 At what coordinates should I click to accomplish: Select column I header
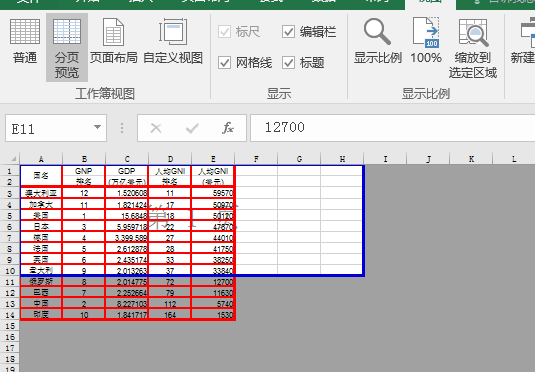tap(385, 159)
